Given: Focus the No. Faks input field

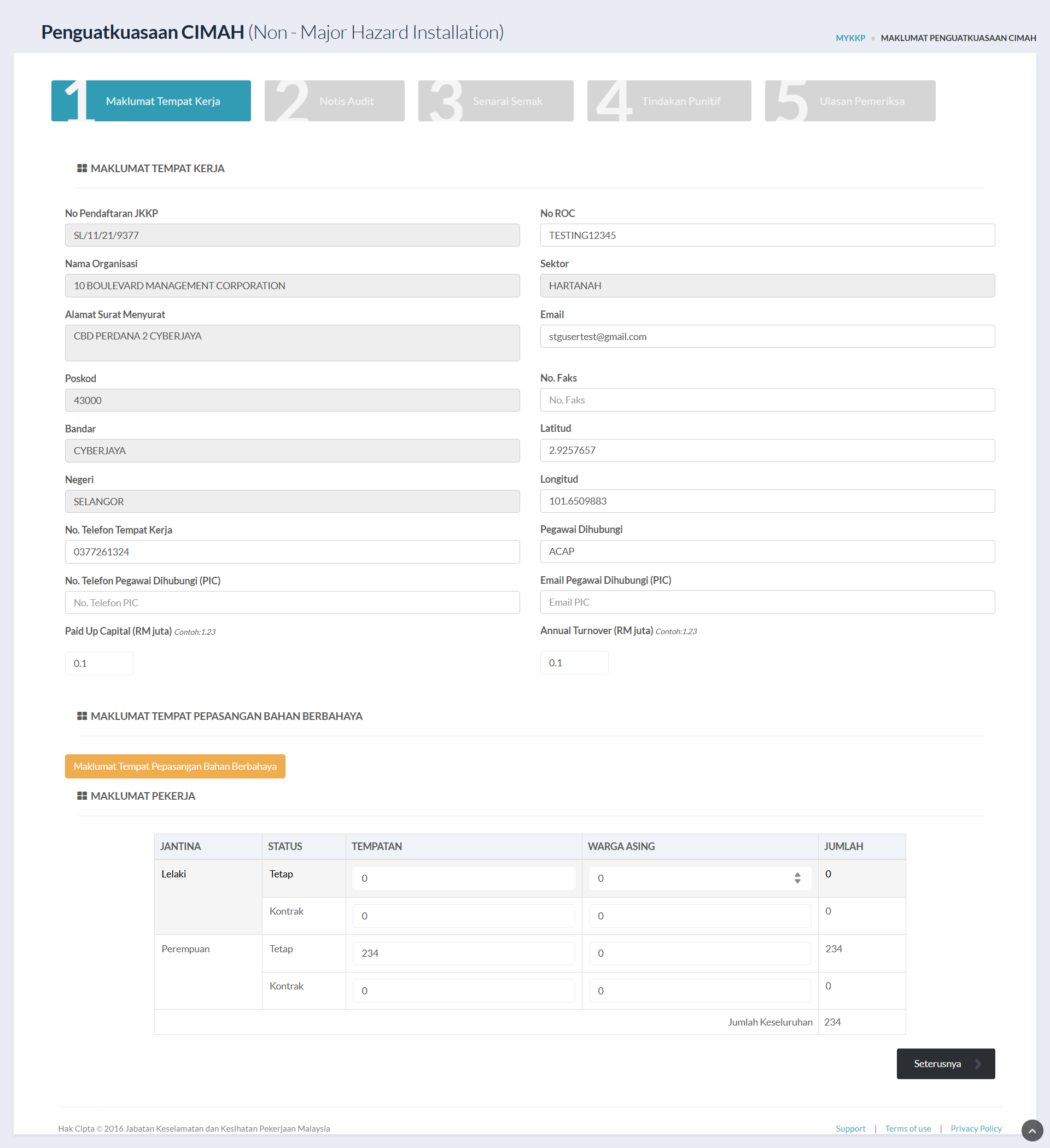Looking at the screenshot, I should [767, 400].
